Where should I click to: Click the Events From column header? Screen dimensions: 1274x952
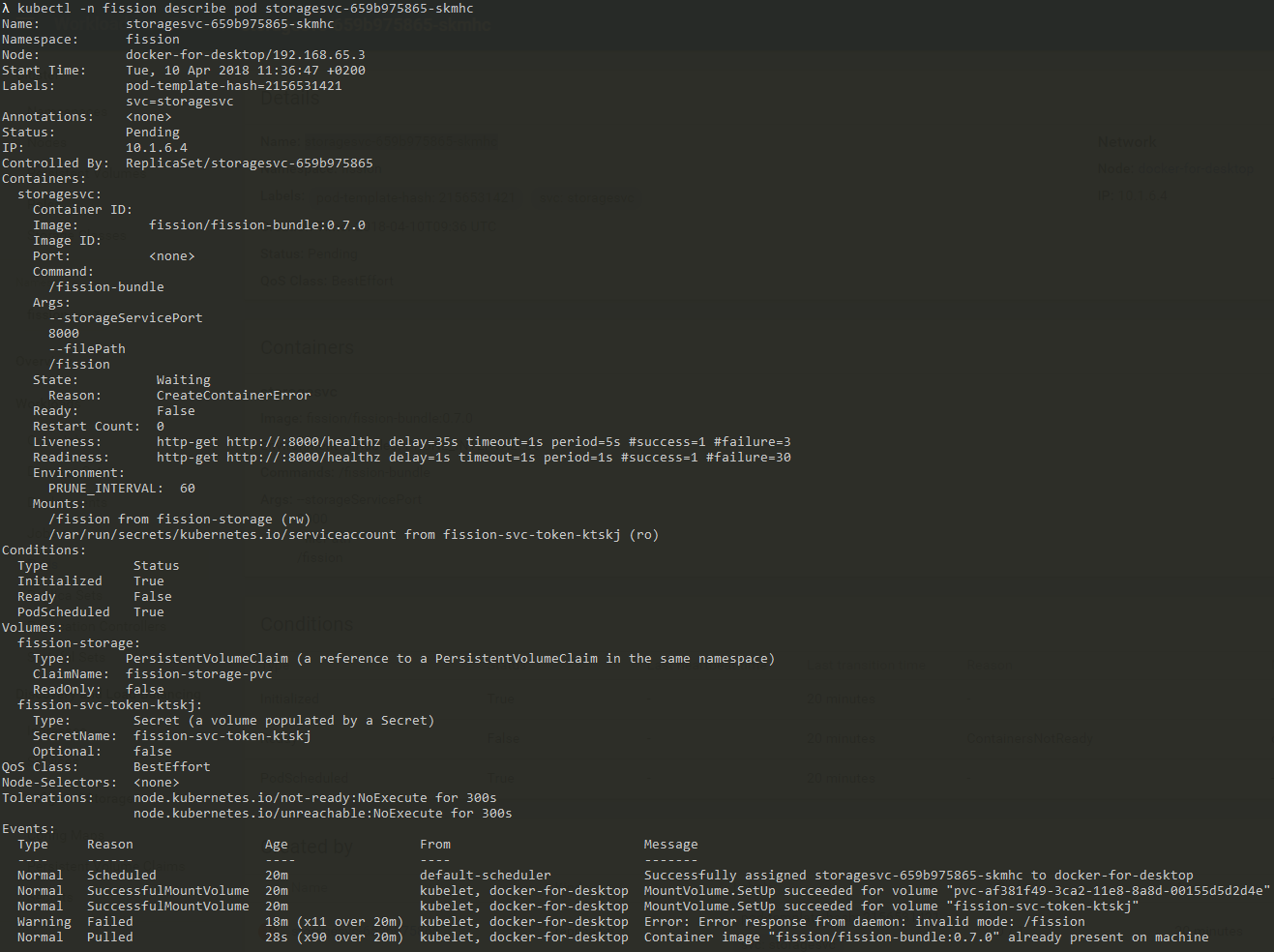435,844
